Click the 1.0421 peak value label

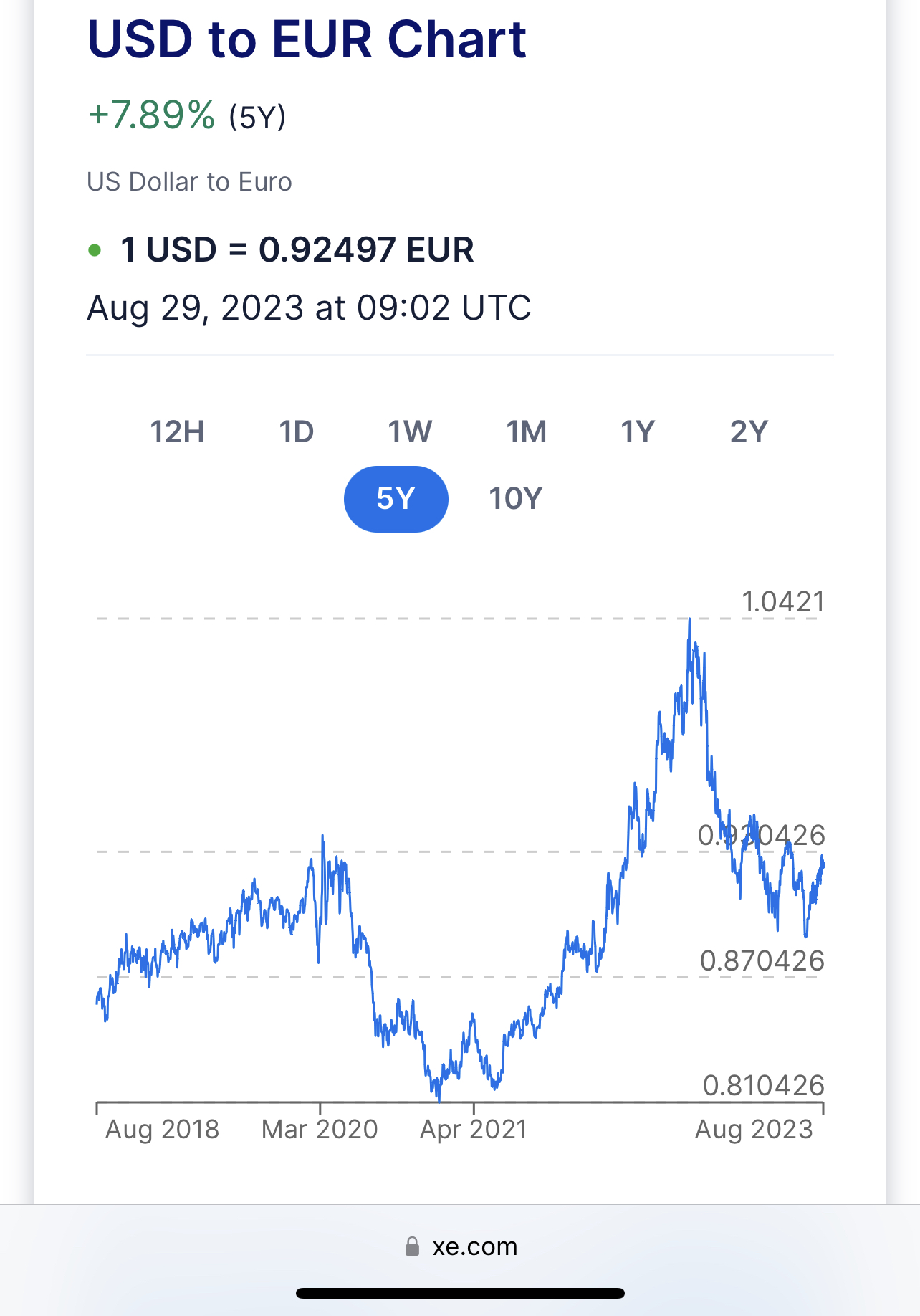click(x=782, y=601)
